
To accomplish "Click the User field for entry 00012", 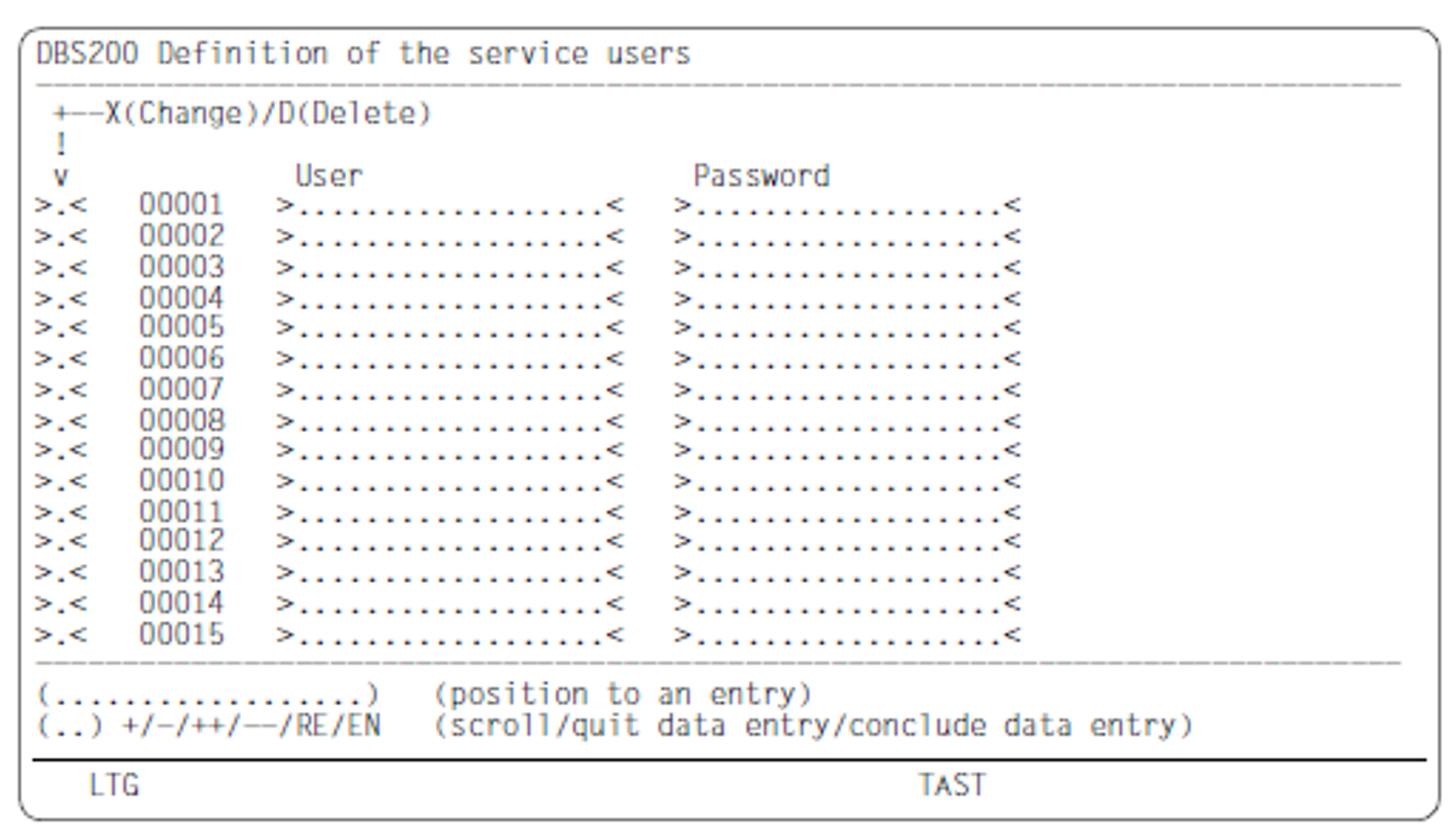I will [x=450, y=542].
